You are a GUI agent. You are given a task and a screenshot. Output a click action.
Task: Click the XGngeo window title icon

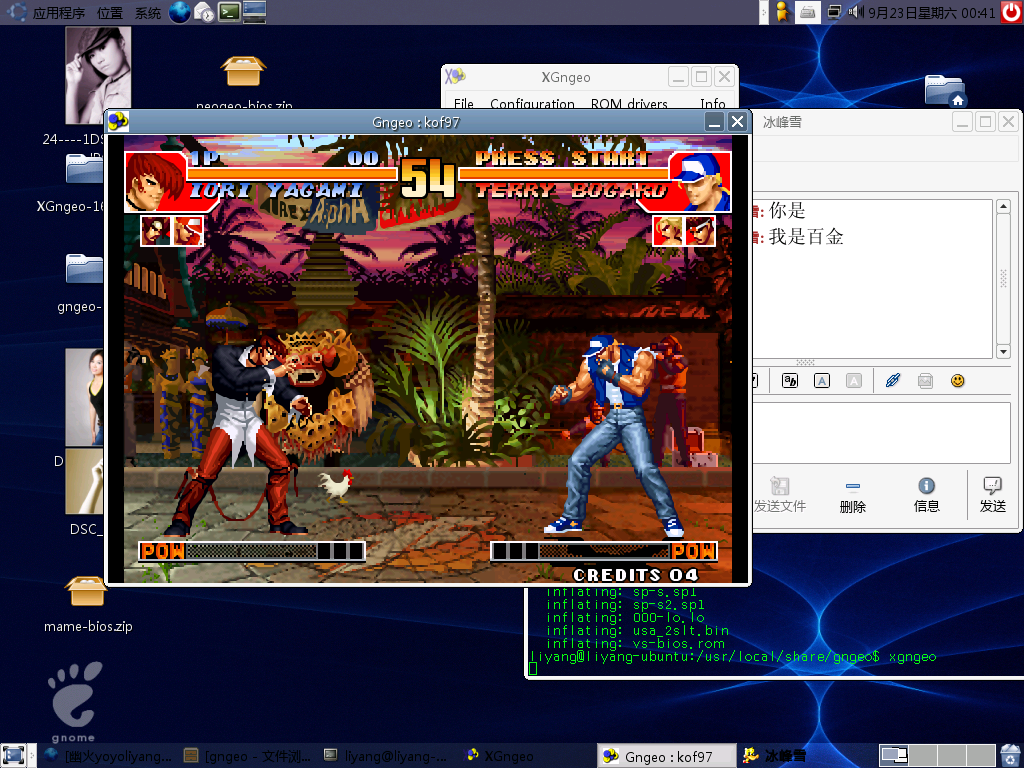(455, 76)
